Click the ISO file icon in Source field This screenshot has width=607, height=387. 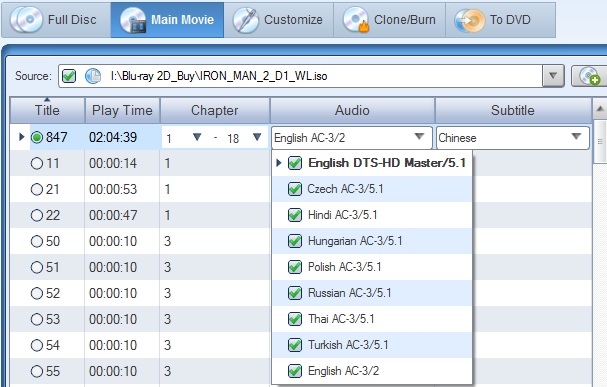pos(93,76)
